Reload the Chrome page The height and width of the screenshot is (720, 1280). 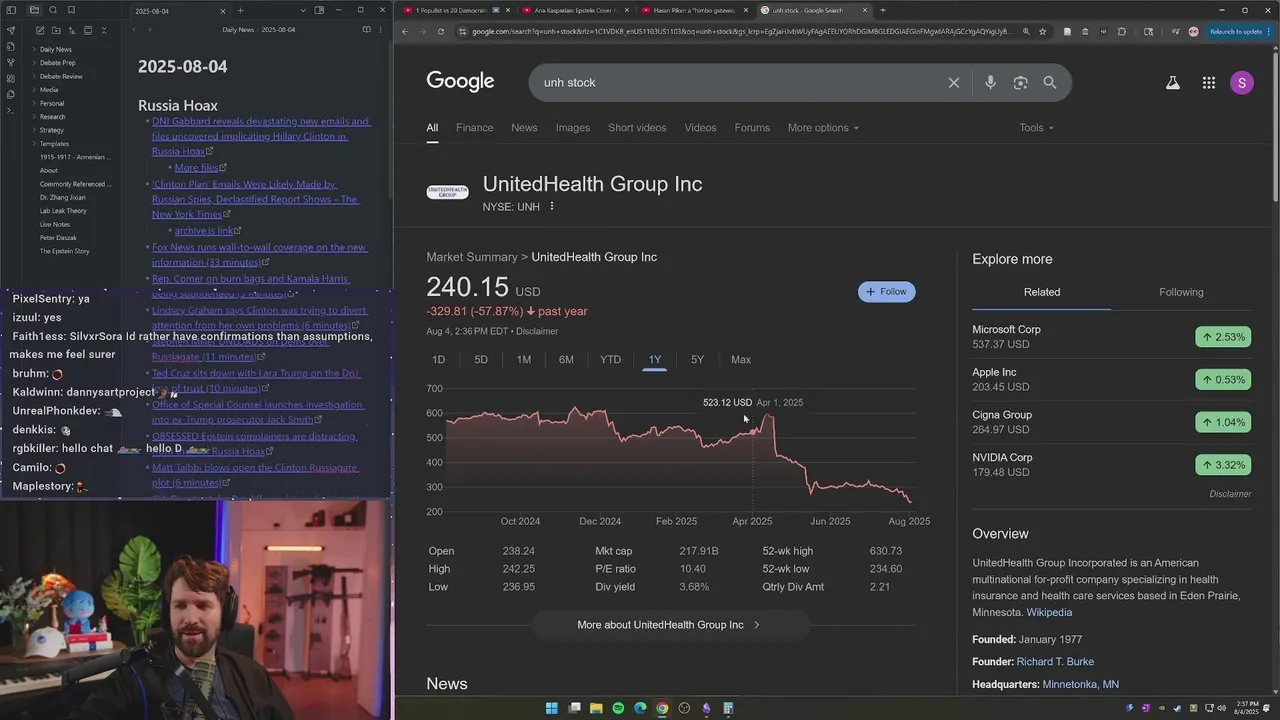pos(440,31)
